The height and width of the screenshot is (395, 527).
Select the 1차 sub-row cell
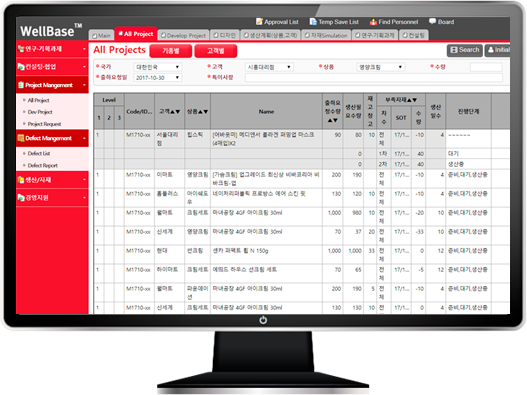coord(383,154)
